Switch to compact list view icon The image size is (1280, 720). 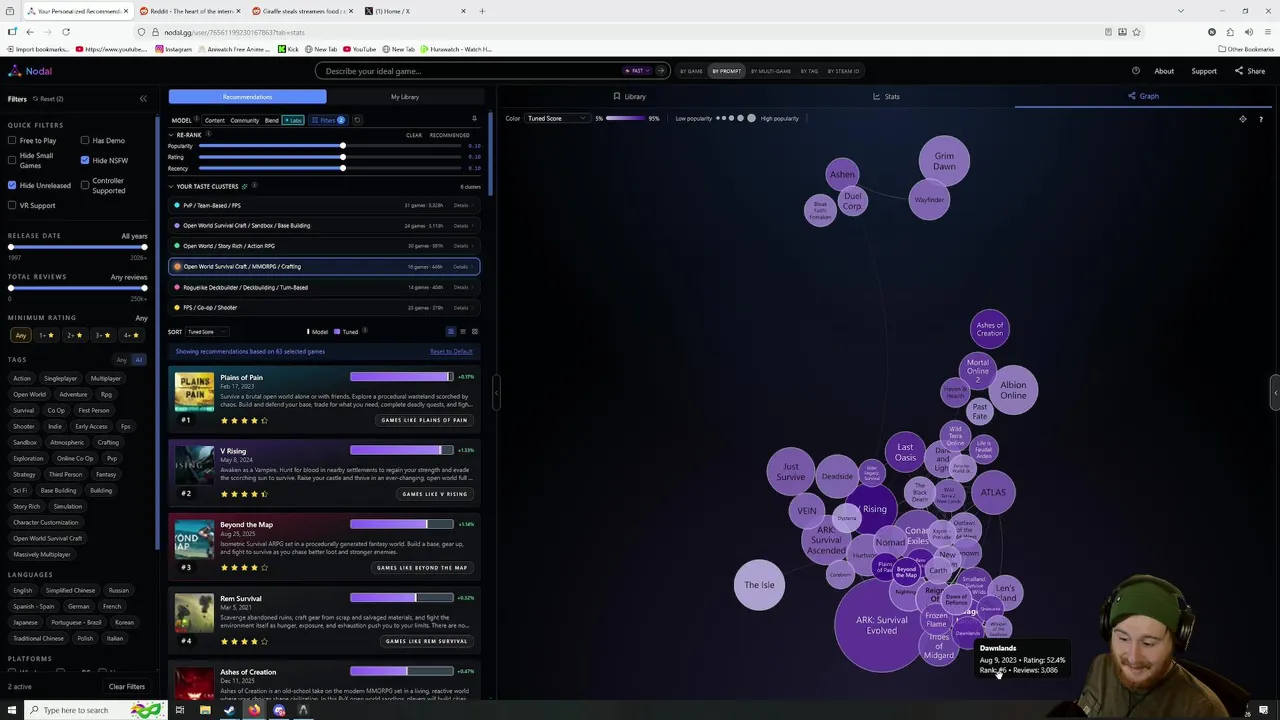coord(462,331)
